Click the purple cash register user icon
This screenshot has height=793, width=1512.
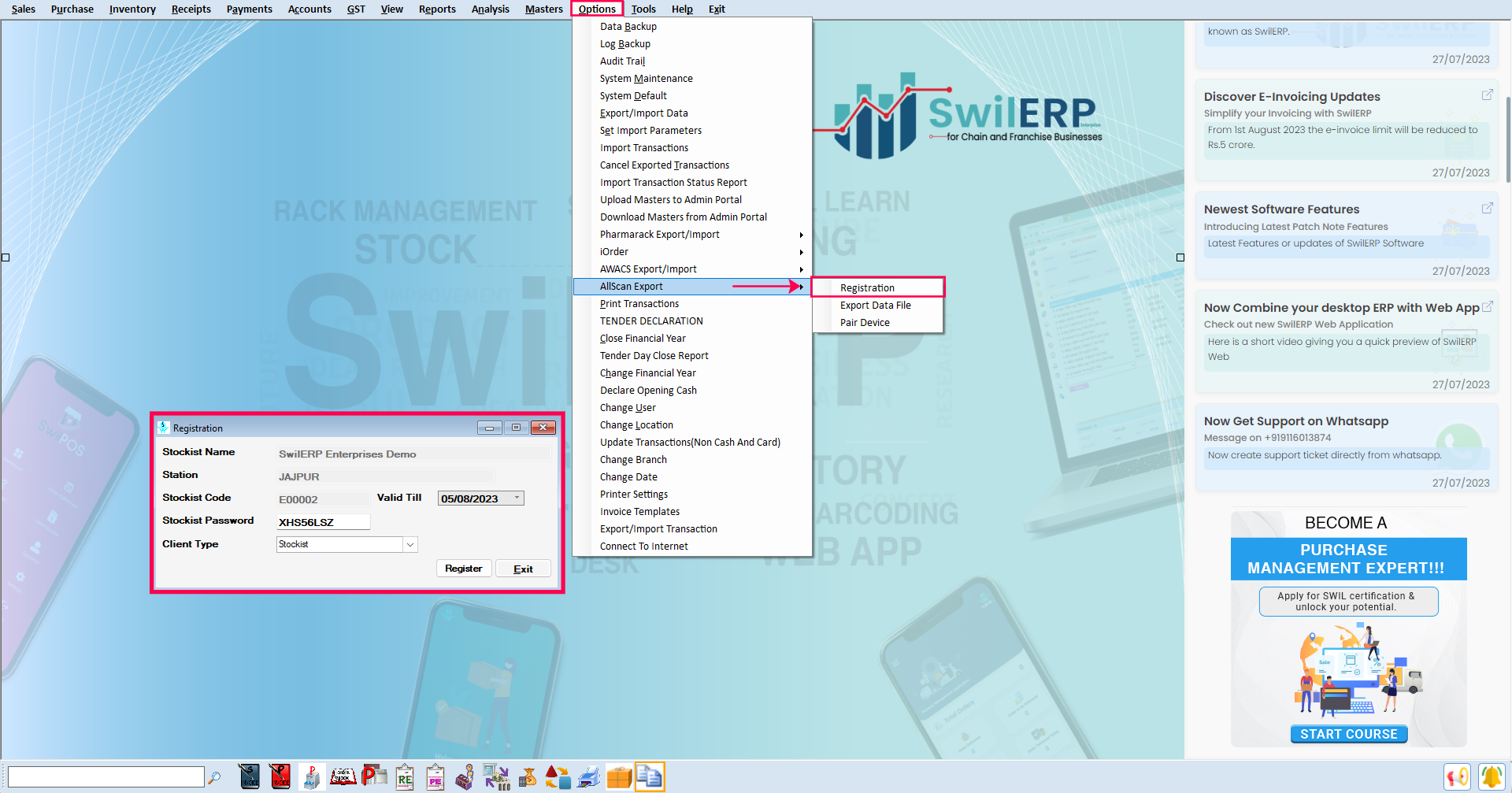click(465, 776)
